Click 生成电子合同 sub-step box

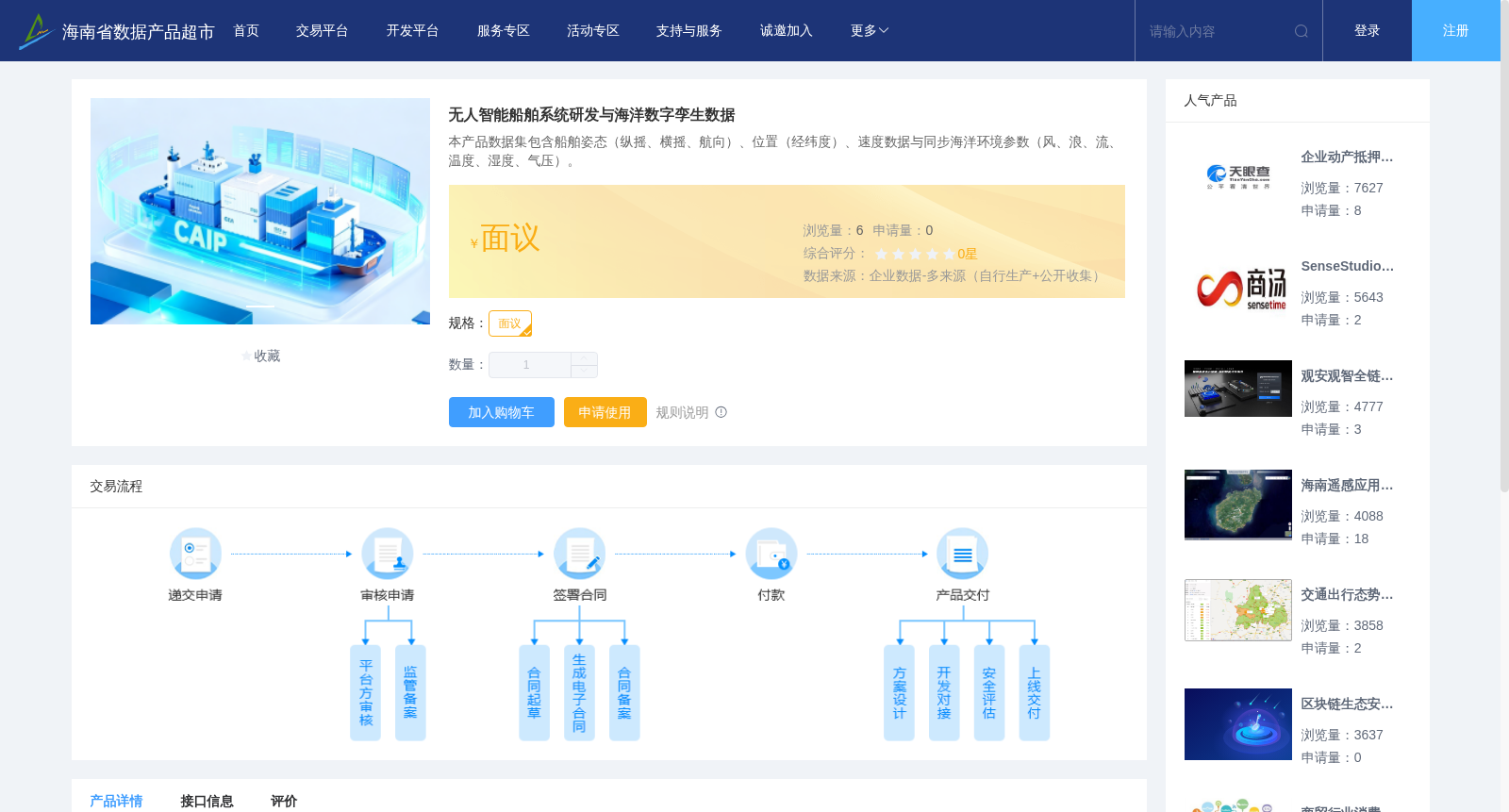coord(579,692)
